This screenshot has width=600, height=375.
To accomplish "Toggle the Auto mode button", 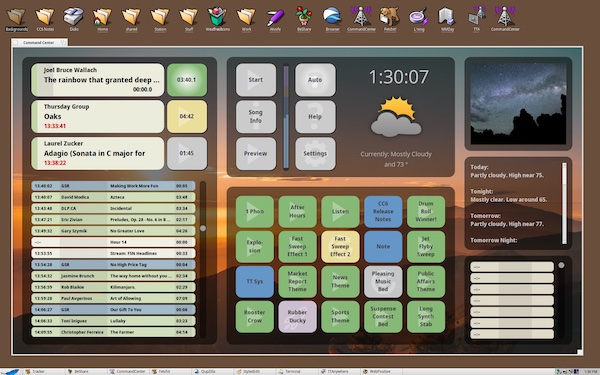I will point(315,80).
